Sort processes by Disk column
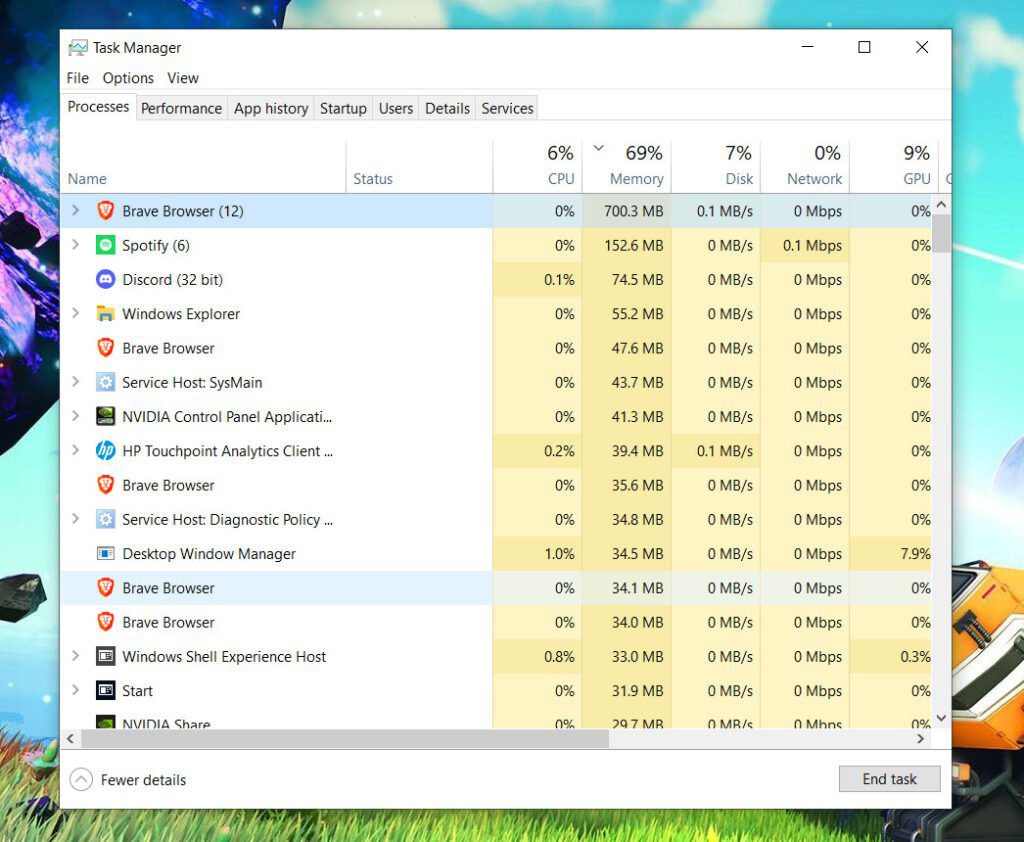The height and width of the screenshot is (842, 1024). pos(716,167)
